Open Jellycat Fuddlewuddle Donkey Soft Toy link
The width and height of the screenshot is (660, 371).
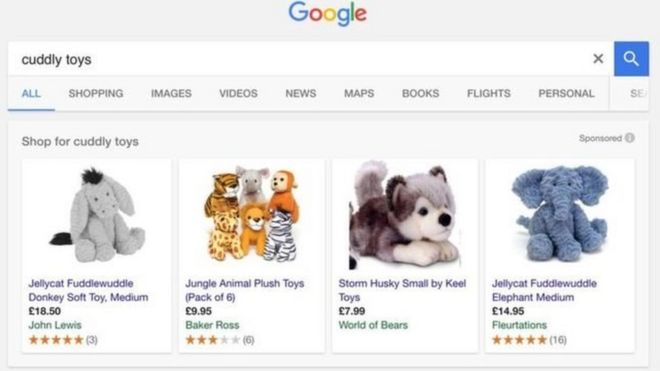[x=88, y=290]
